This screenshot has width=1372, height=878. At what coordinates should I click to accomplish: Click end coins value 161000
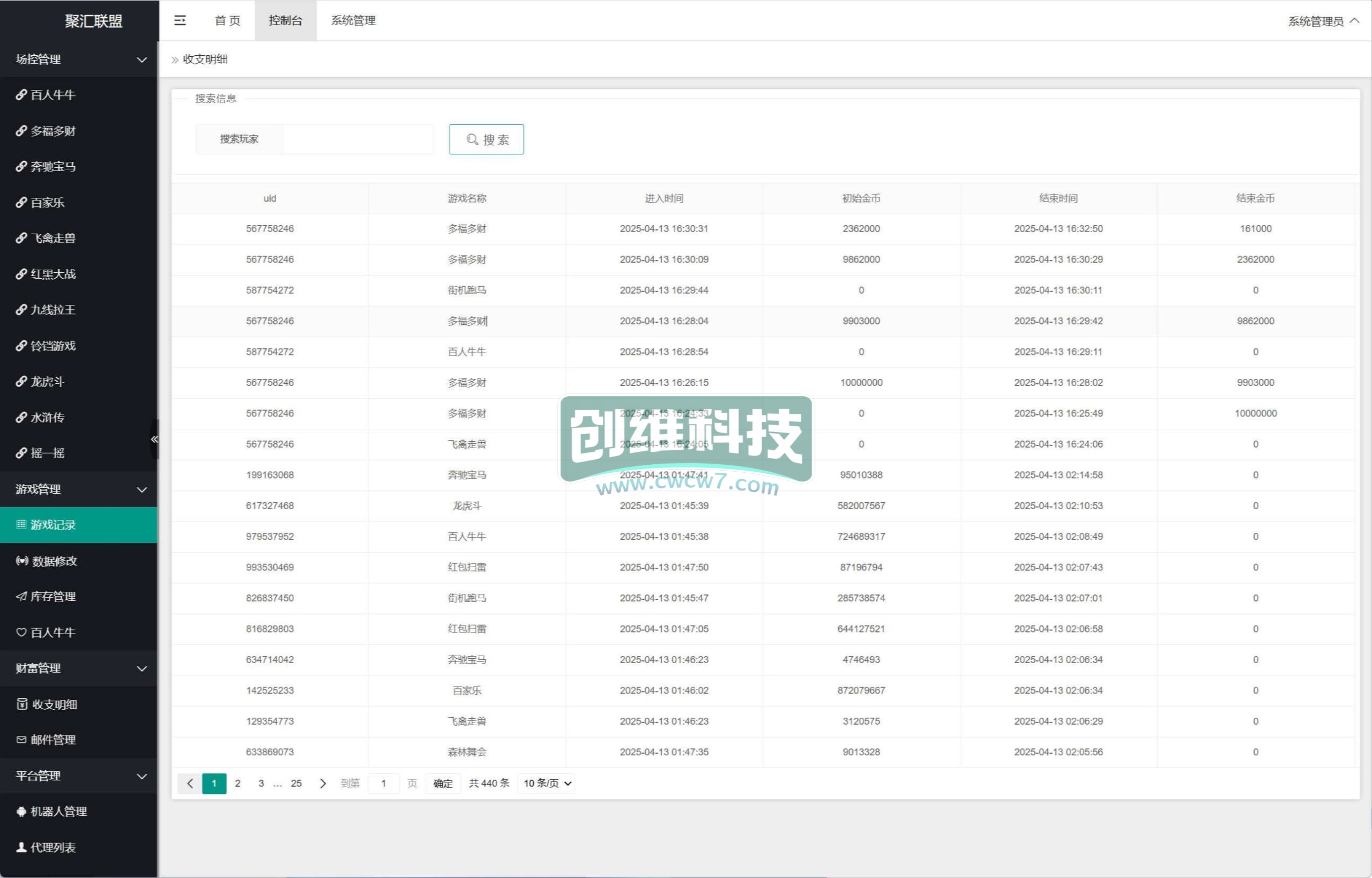(x=1256, y=229)
